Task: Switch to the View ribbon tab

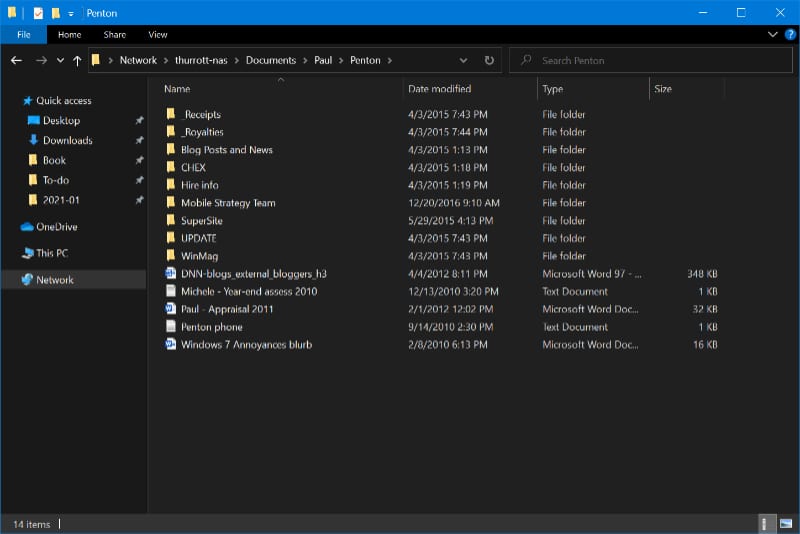Action: [x=157, y=34]
